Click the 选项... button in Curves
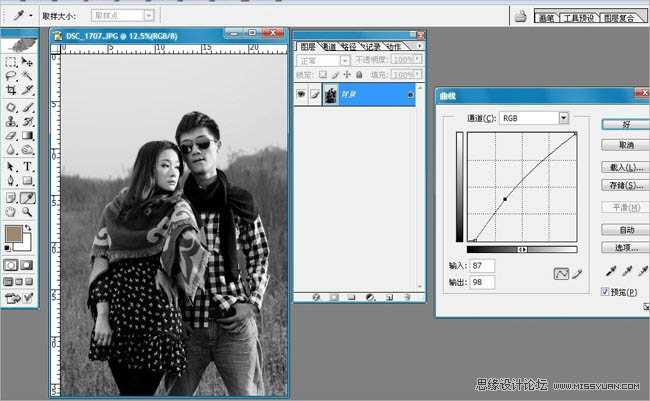This screenshot has width=650, height=401. click(626, 248)
